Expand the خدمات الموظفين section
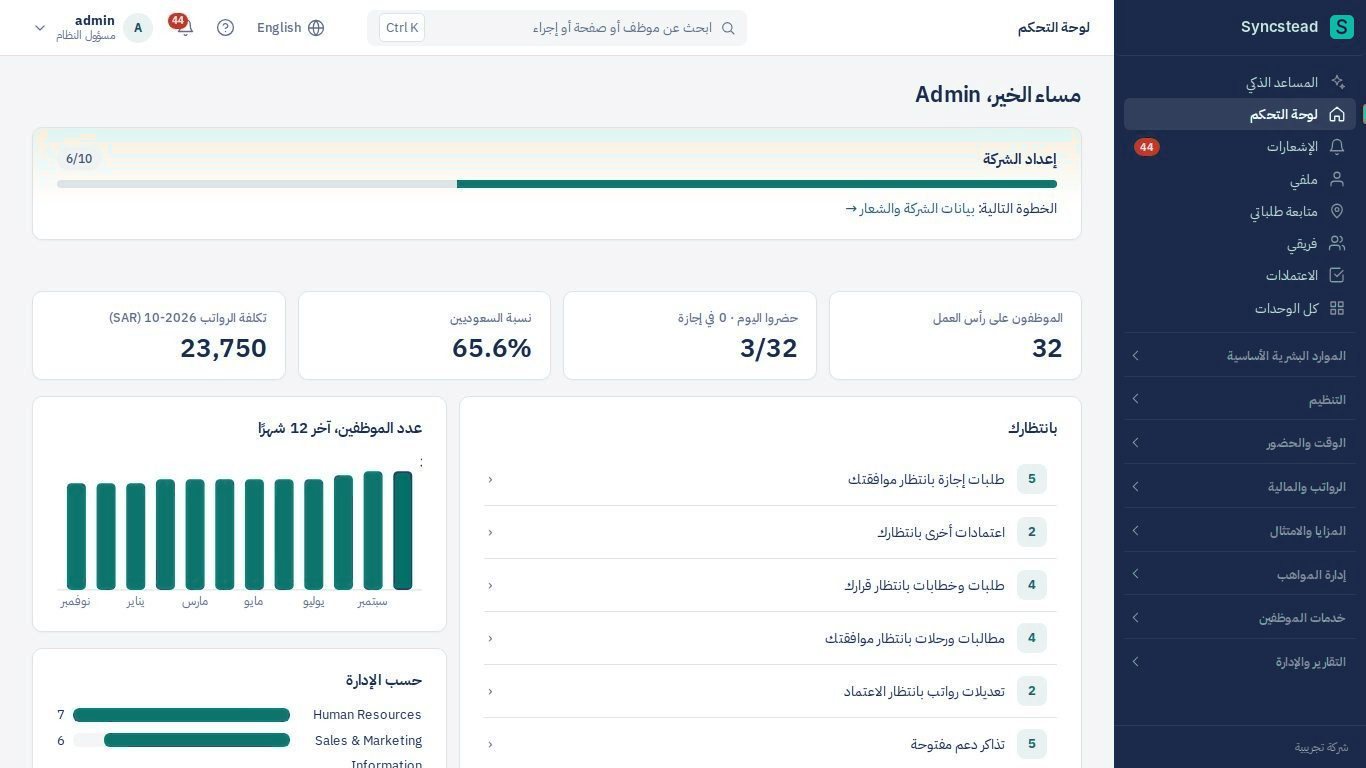Viewport: 1366px width, 768px height. 1240,618
